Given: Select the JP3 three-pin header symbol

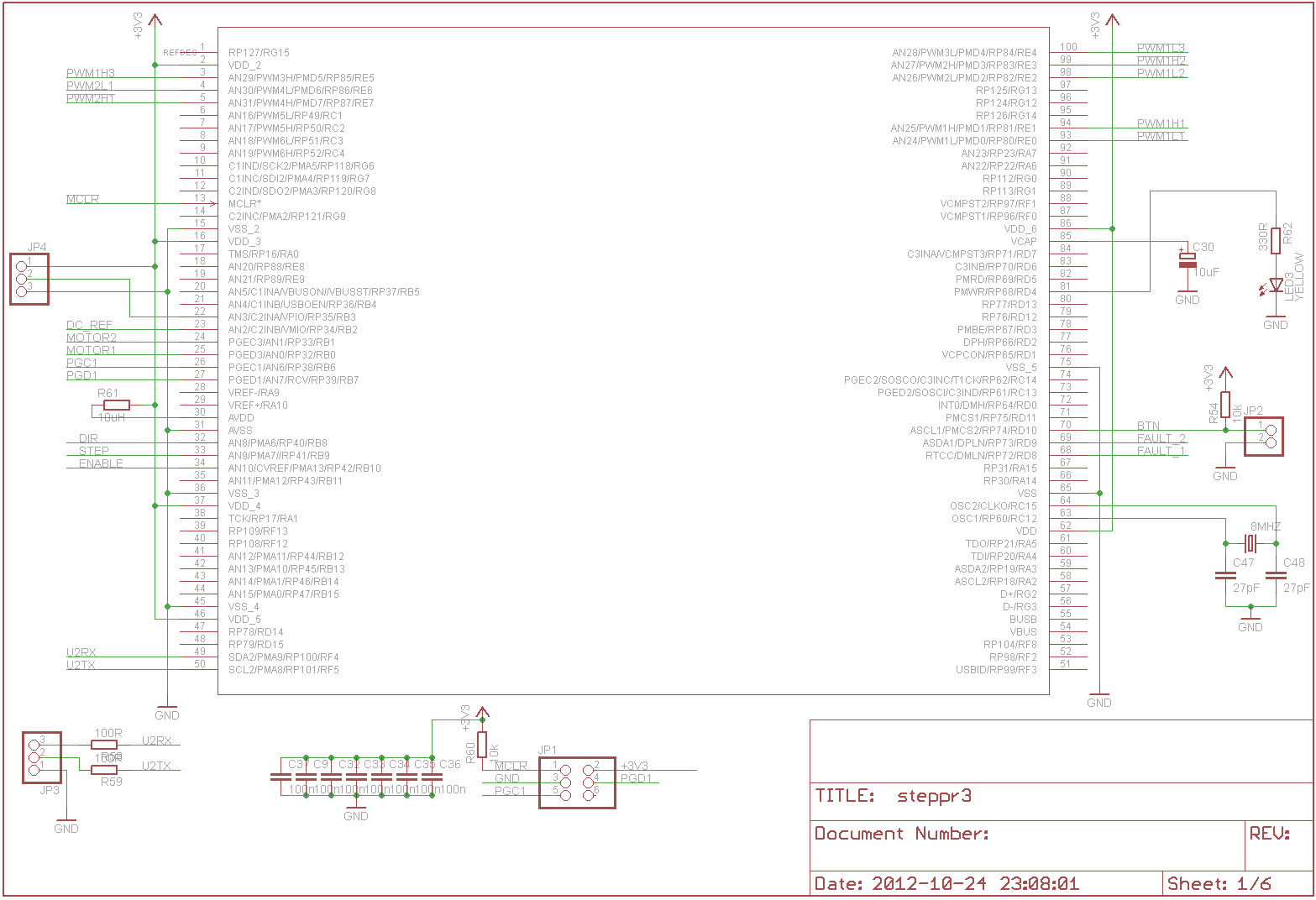Looking at the screenshot, I should point(42,757).
